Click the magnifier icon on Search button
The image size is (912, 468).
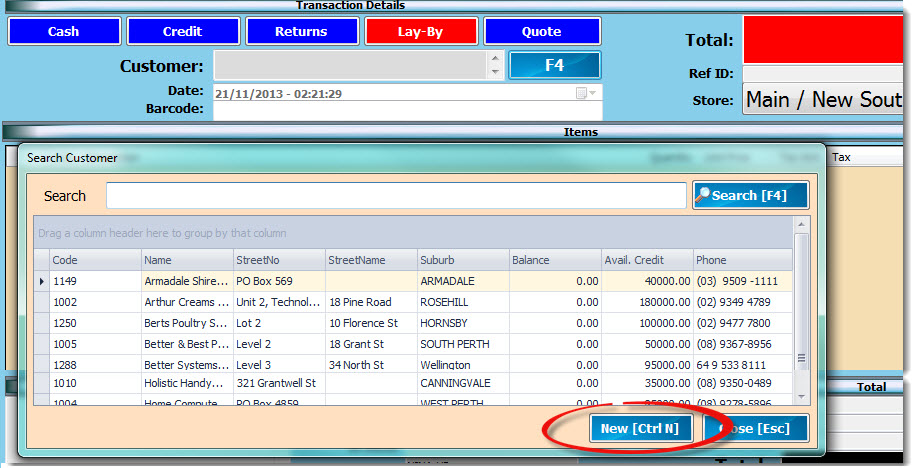coord(703,195)
